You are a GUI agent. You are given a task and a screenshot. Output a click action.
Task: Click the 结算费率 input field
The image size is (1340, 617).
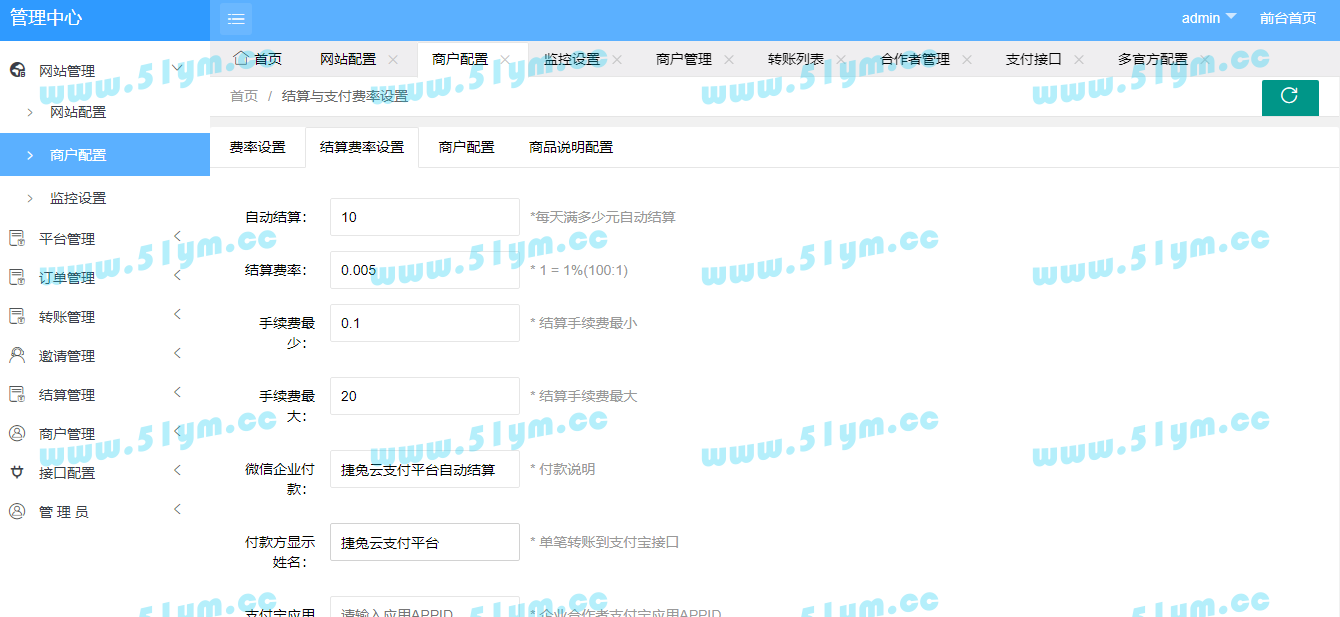coord(425,270)
